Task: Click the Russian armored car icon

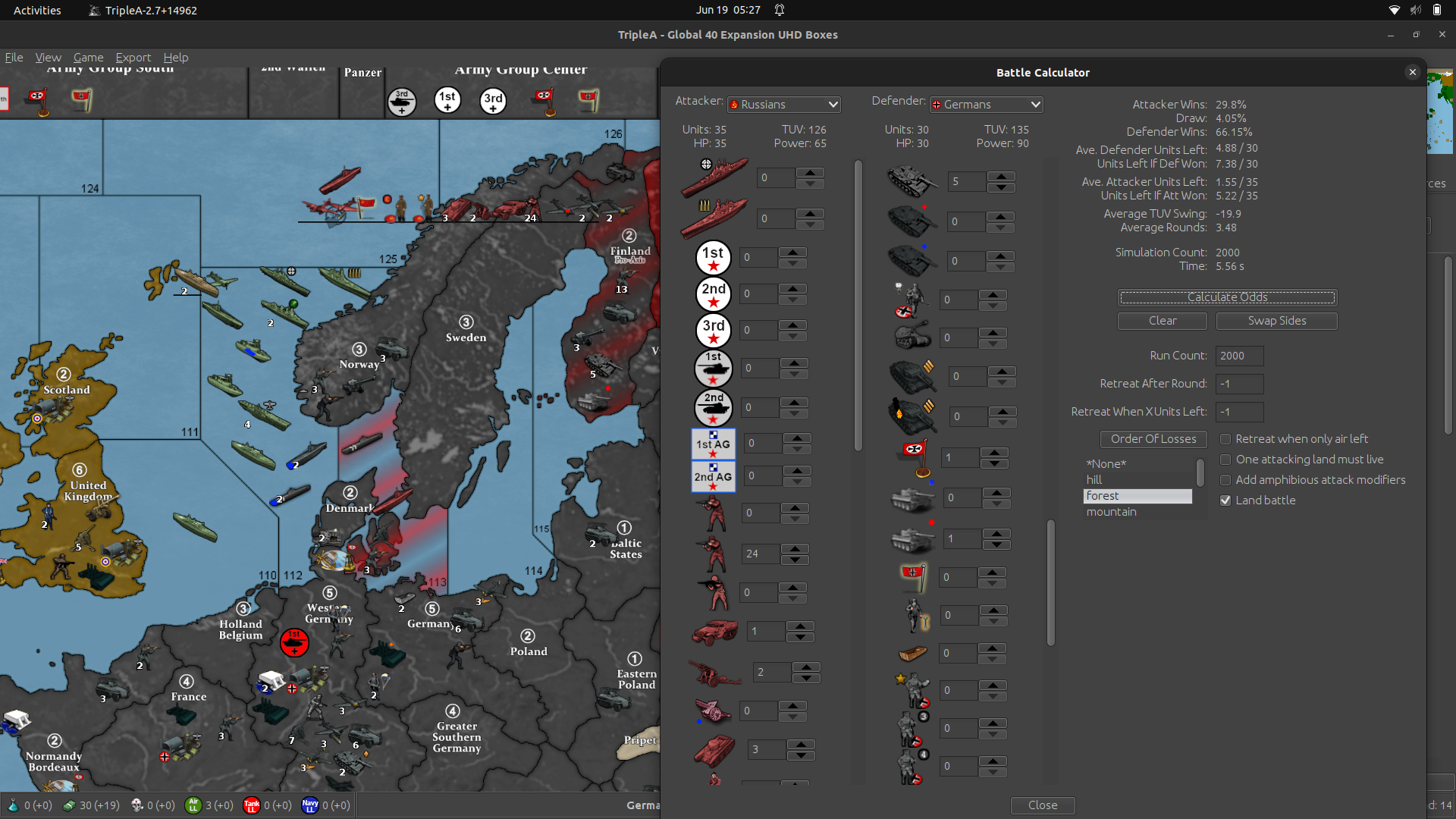Action: click(714, 631)
